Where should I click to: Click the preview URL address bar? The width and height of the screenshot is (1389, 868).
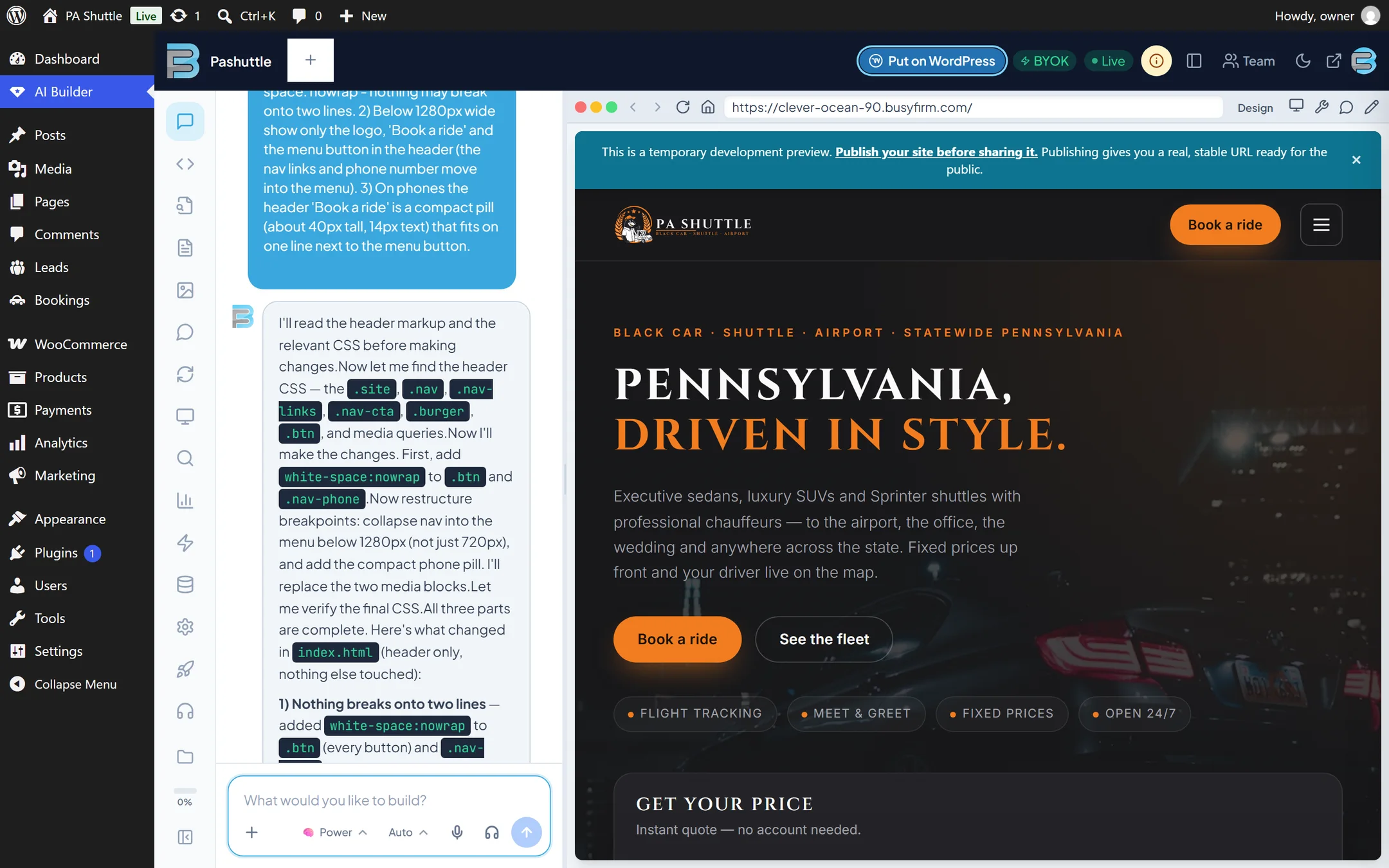[x=973, y=107]
